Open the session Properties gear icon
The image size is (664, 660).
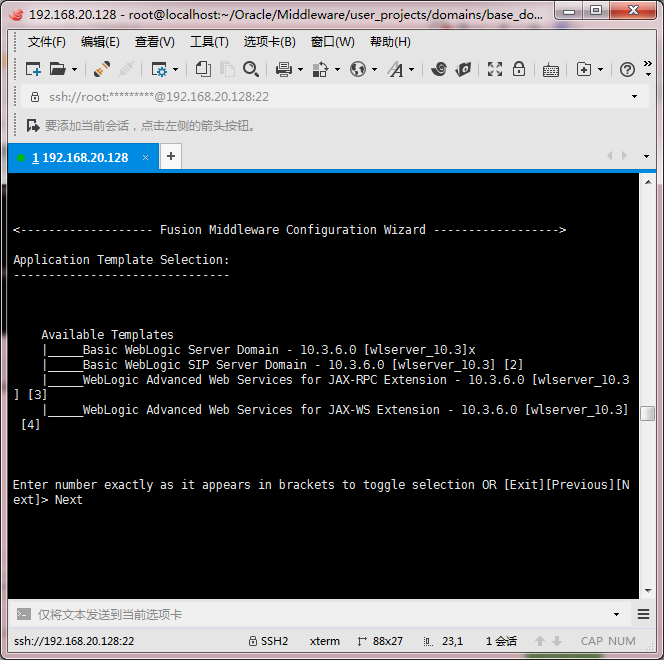[x=159, y=69]
